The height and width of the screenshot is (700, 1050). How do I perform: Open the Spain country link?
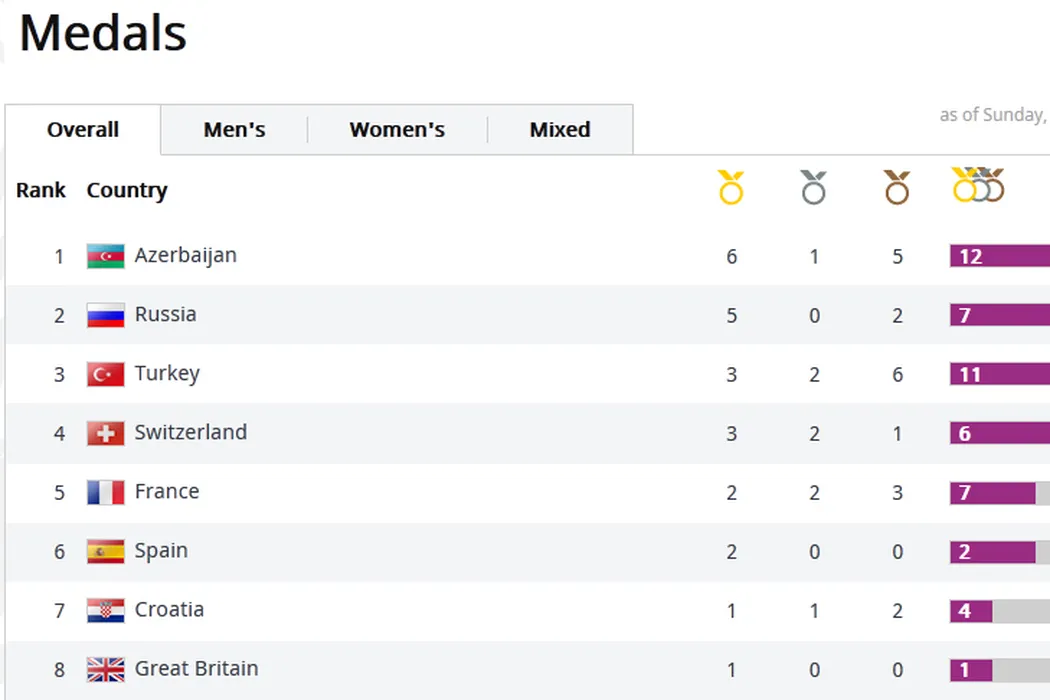point(161,551)
